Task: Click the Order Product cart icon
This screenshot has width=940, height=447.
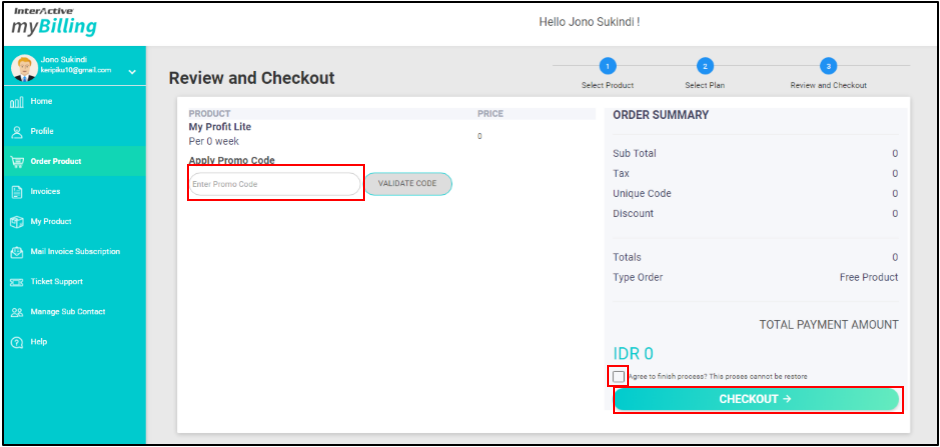Action: click(x=16, y=162)
